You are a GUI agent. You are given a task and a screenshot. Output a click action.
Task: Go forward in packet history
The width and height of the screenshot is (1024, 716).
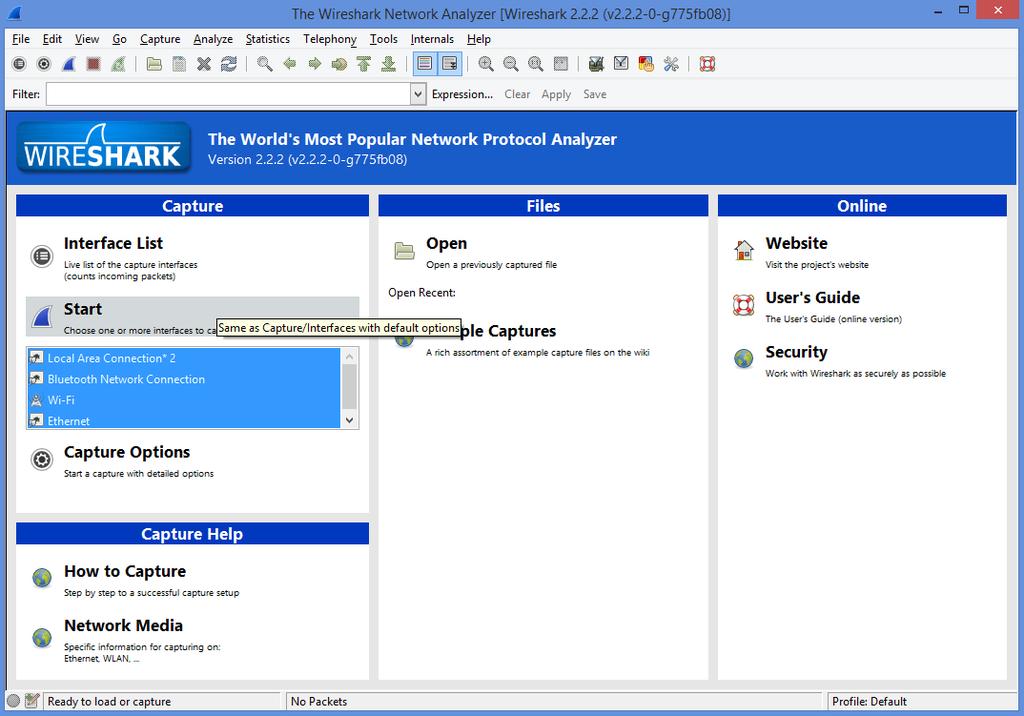pos(314,64)
